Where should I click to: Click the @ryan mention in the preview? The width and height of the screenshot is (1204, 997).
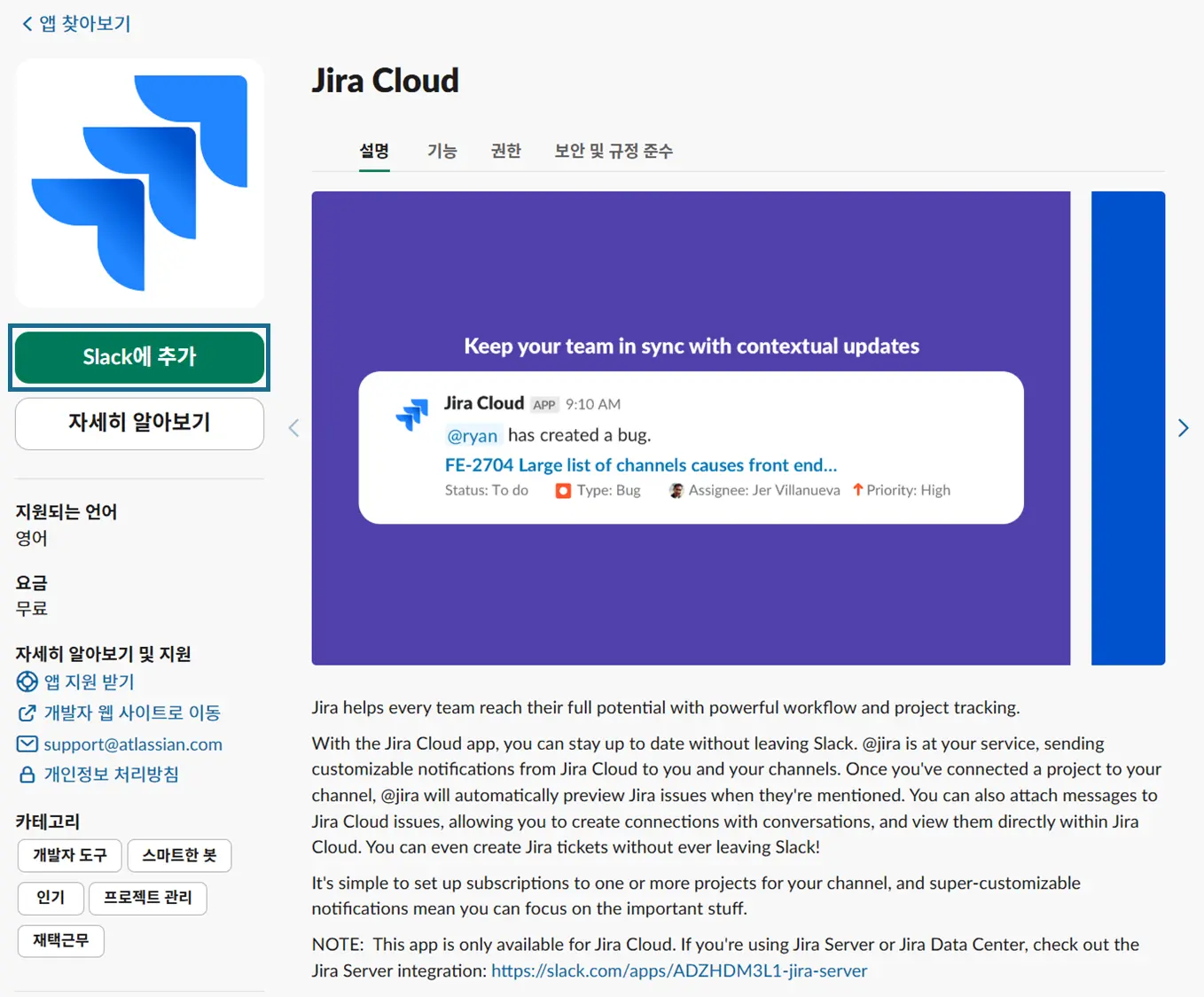tap(473, 435)
